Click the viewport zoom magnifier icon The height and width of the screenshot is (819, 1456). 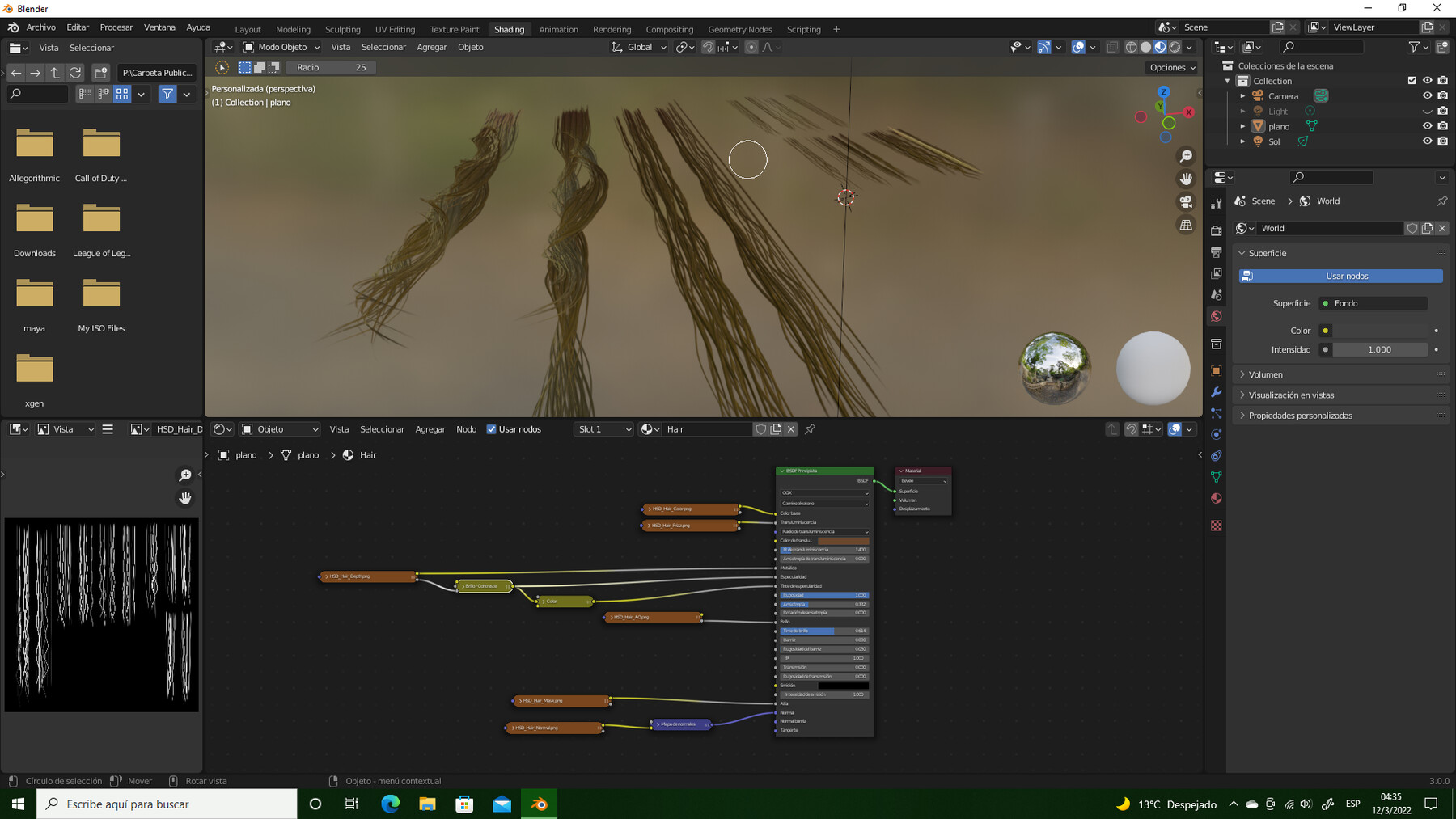tap(1186, 156)
